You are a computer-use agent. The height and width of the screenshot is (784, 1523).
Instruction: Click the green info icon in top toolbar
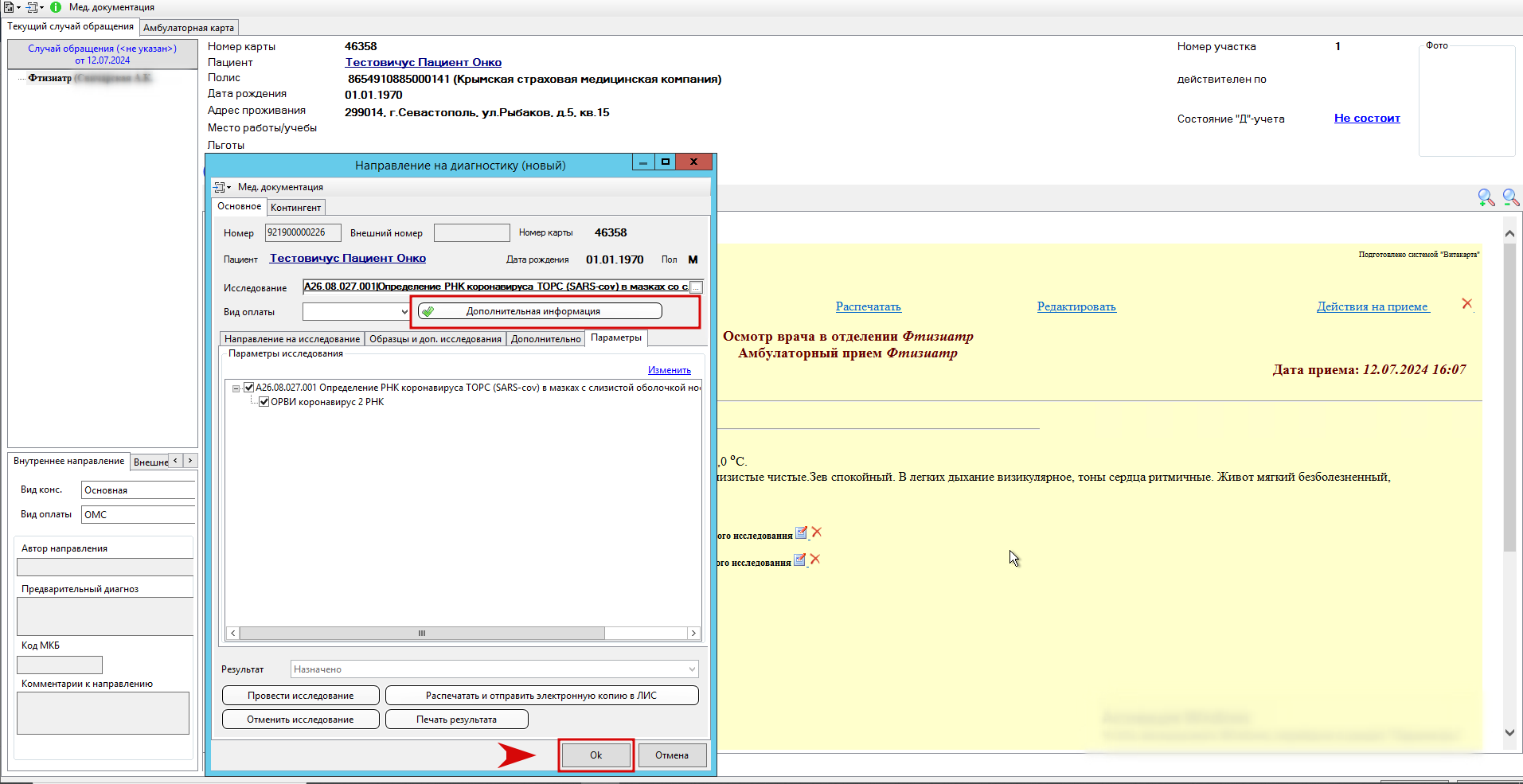pyautogui.click(x=56, y=7)
